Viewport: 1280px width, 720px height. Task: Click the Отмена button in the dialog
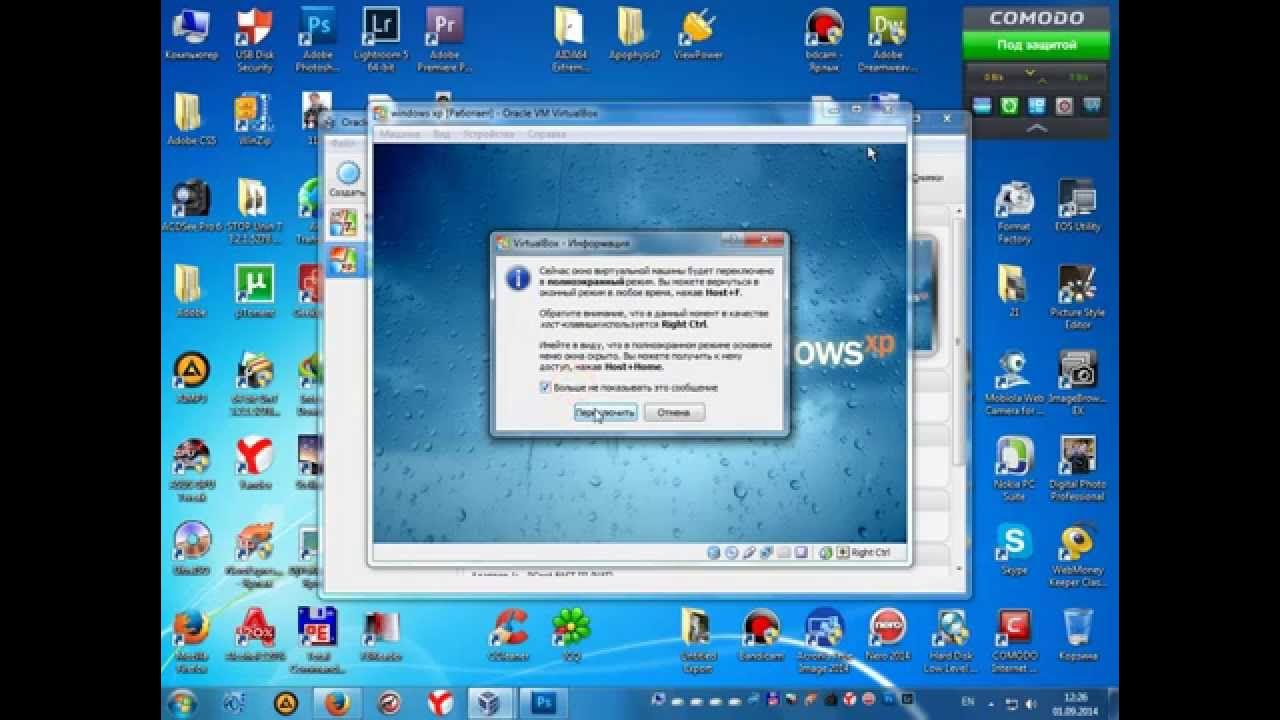pyautogui.click(x=673, y=412)
